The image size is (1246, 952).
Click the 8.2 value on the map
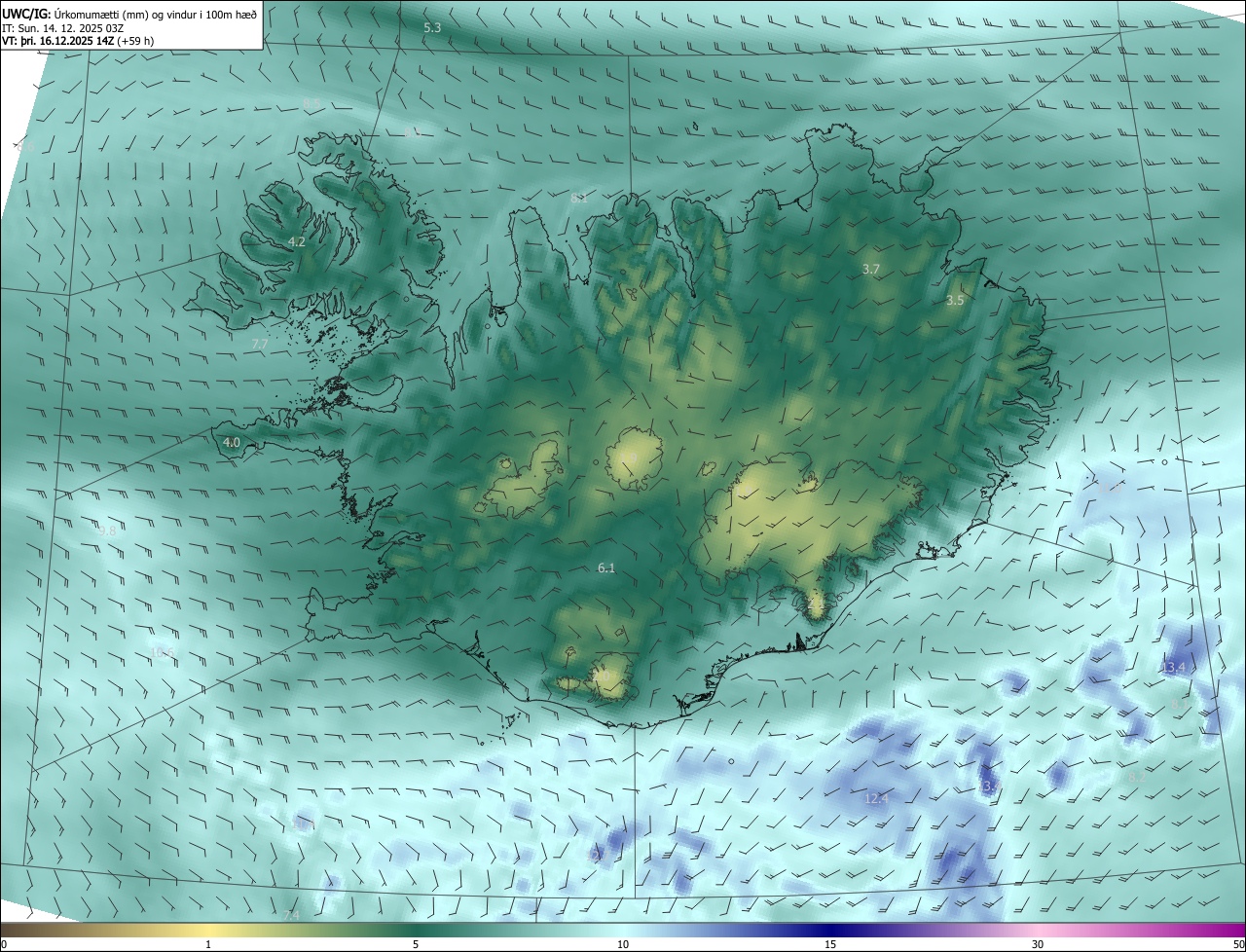1136,778
